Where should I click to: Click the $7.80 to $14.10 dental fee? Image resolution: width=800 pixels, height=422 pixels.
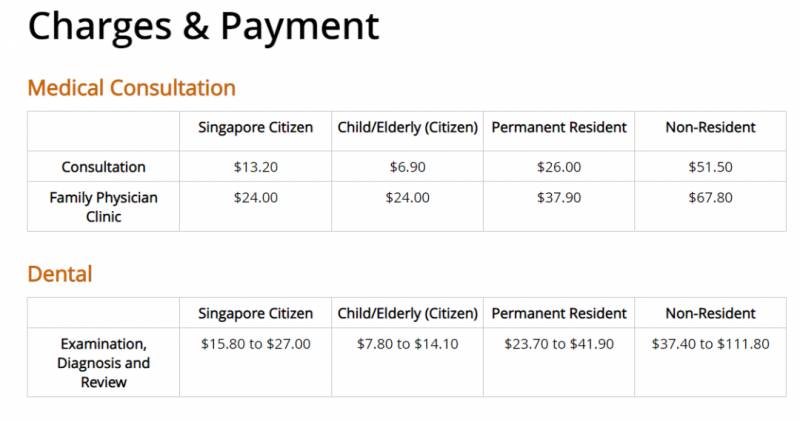click(x=407, y=344)
